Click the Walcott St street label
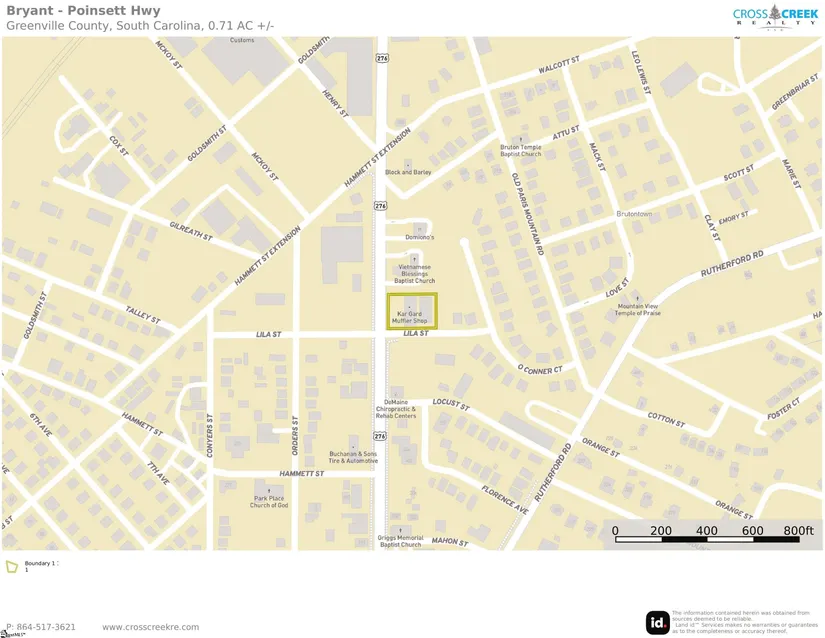825x638 pixels. click(559, 67)
